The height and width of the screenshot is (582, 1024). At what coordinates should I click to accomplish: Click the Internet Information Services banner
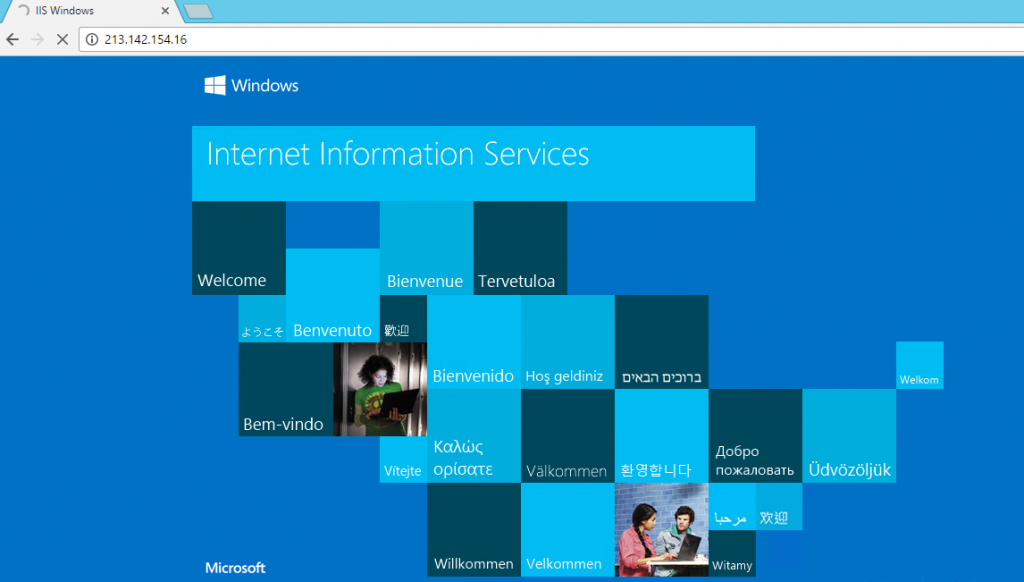pyautogui.click(x=473, y=163)
